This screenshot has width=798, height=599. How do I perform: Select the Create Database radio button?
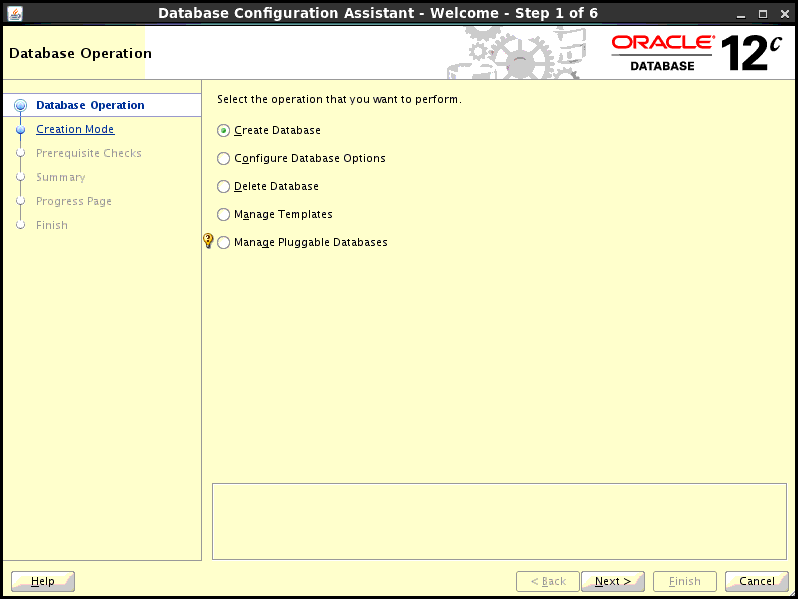pos(223,131)
